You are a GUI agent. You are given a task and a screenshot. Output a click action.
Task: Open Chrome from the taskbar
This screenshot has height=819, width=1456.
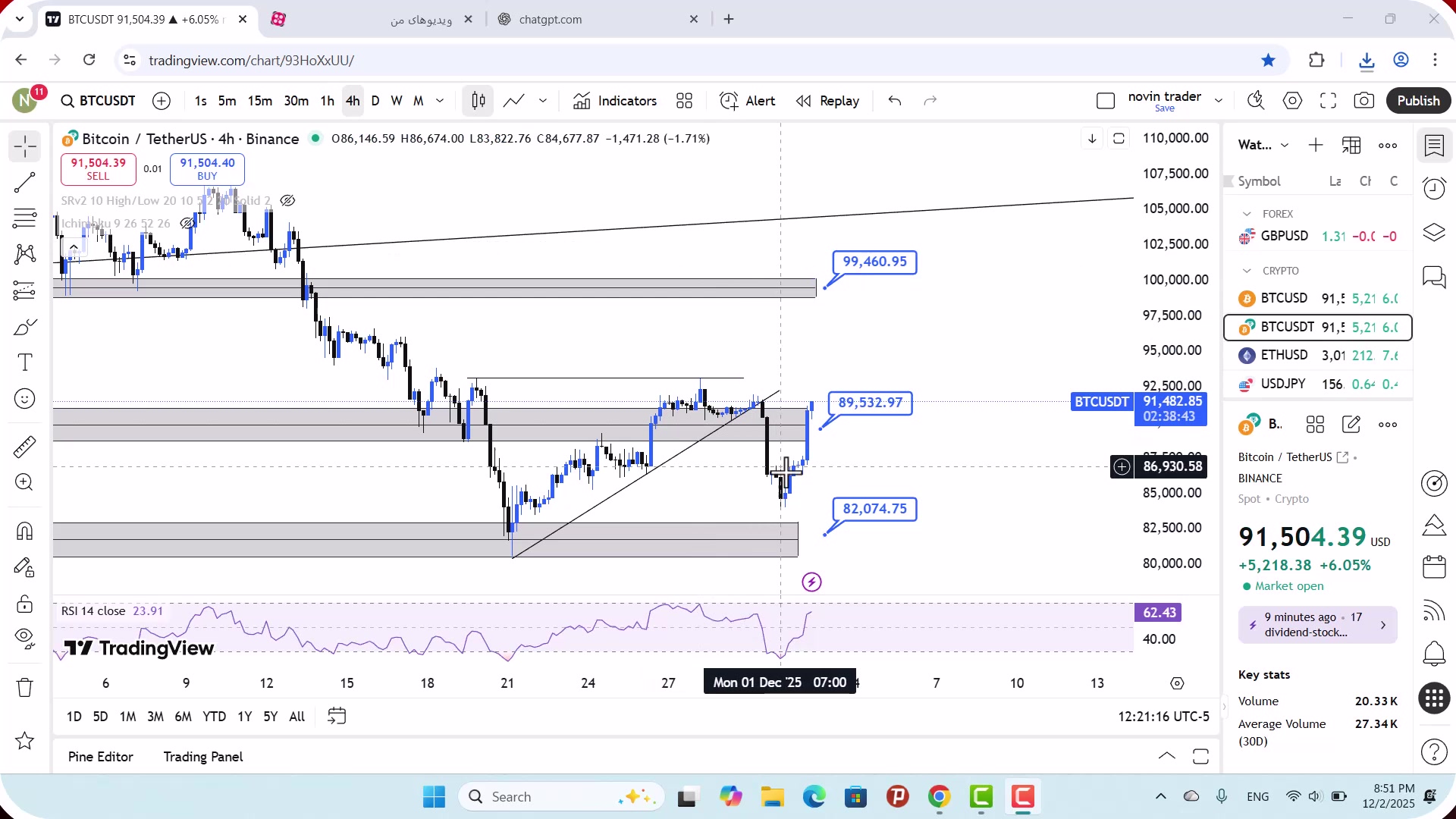tap(940, 797)
